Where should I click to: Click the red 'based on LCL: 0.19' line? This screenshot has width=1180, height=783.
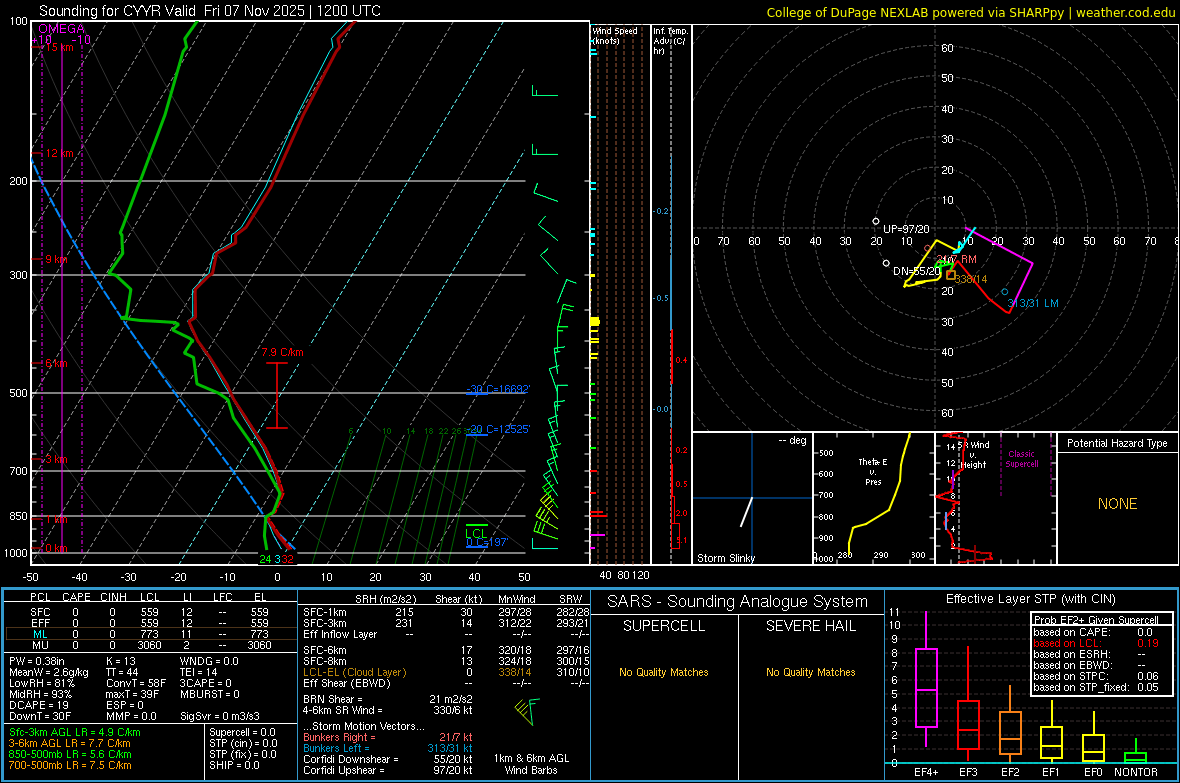pos(1096,644)
